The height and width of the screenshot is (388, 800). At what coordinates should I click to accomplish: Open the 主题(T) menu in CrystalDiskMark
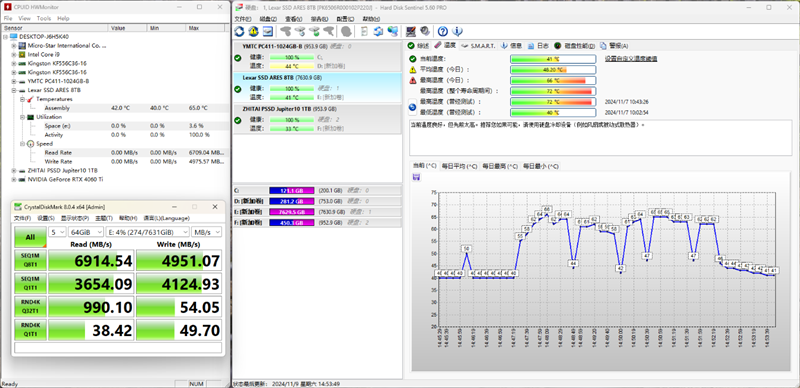[104, 218]
